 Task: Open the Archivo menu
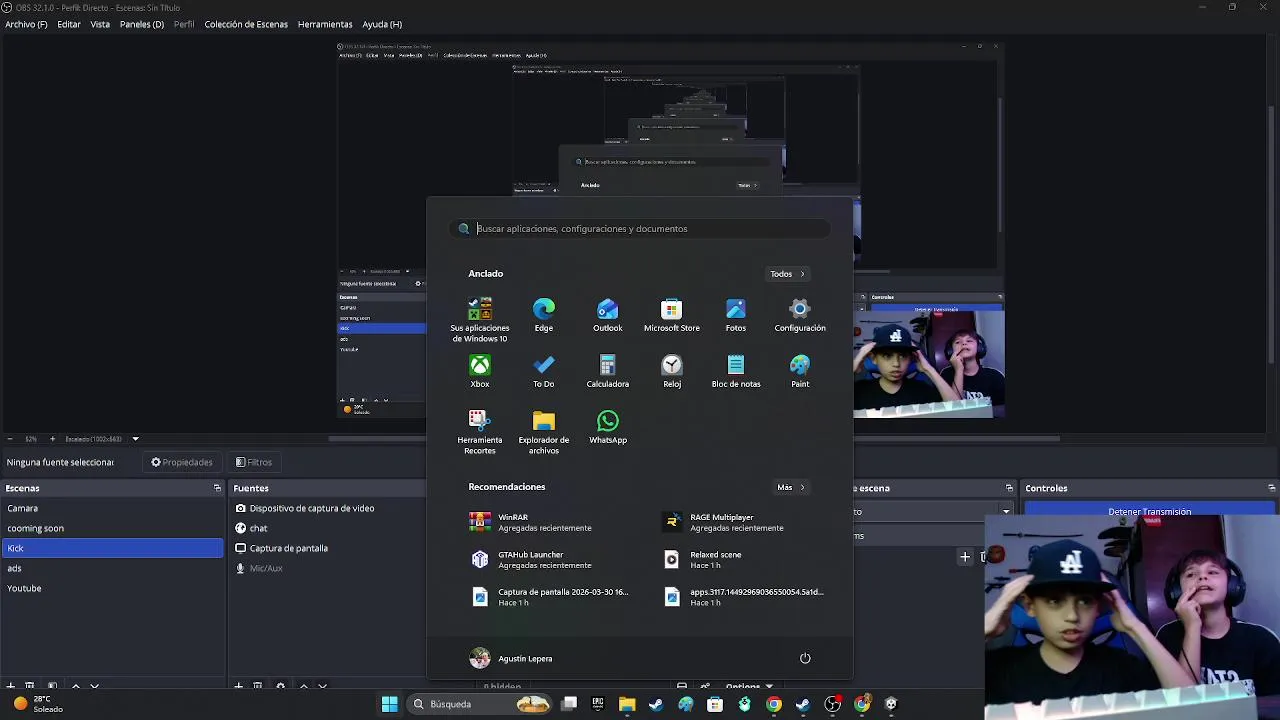pos(26,24)
